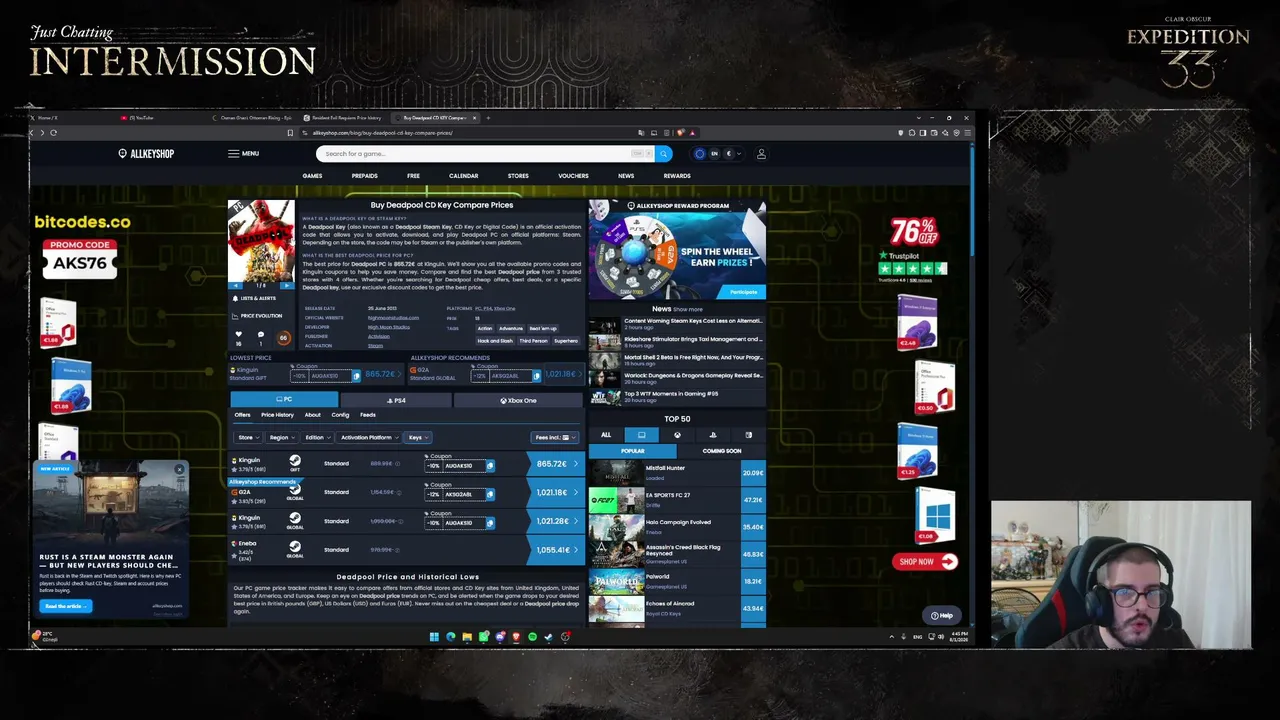
Task: Open the Store filter dropdown
Action: [248, 437]
